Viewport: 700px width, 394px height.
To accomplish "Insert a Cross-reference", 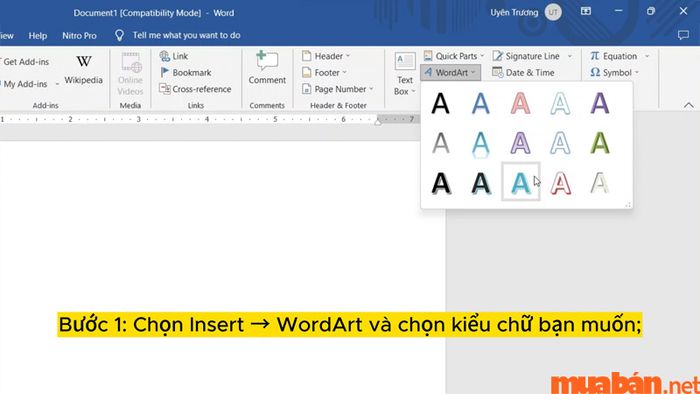I will [x=195, y=89].
